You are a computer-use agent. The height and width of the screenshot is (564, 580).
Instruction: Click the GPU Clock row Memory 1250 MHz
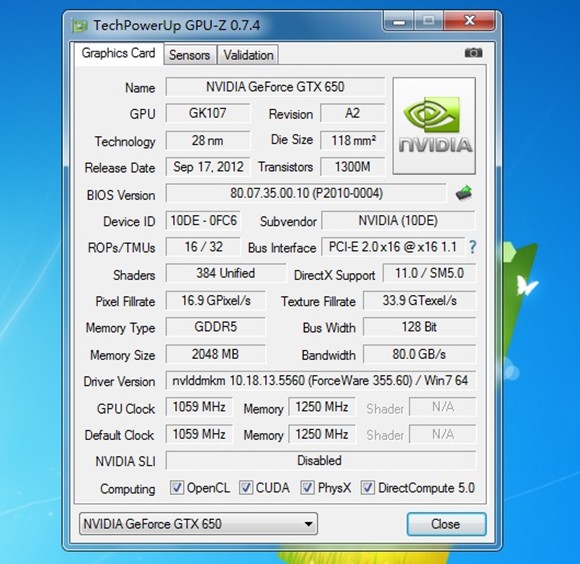(322, 407)
